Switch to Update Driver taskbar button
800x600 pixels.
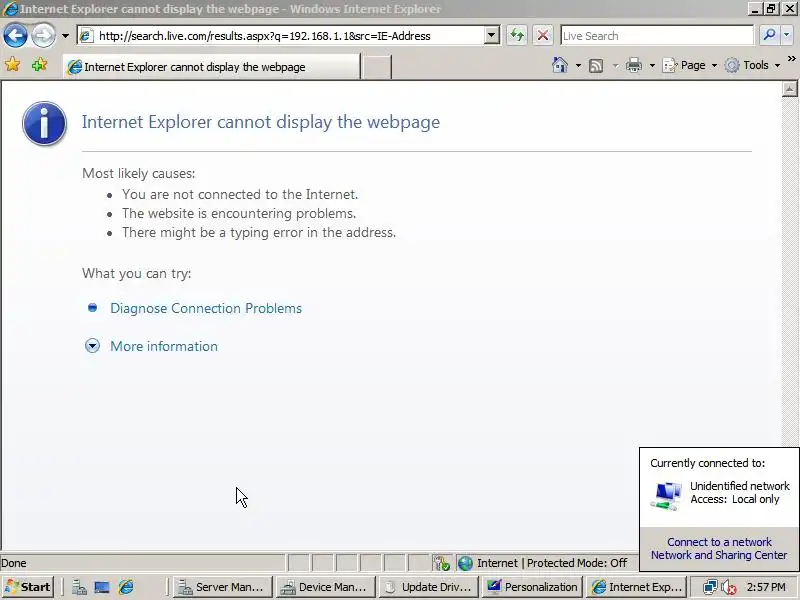coord(429,587)
